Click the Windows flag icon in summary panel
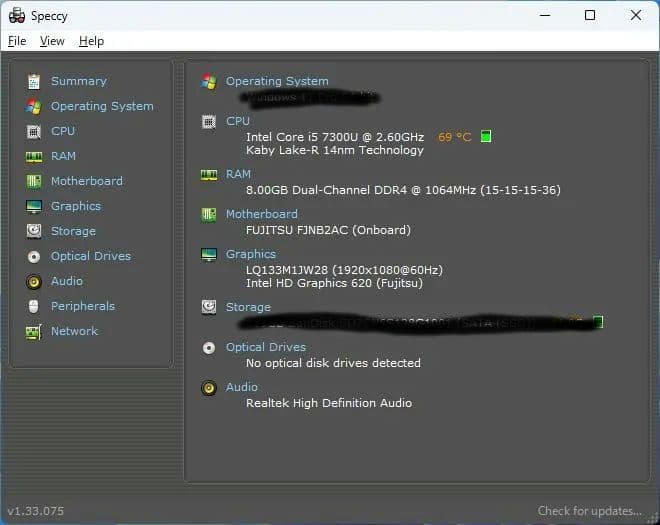660x525 pixels. [209, 81]
